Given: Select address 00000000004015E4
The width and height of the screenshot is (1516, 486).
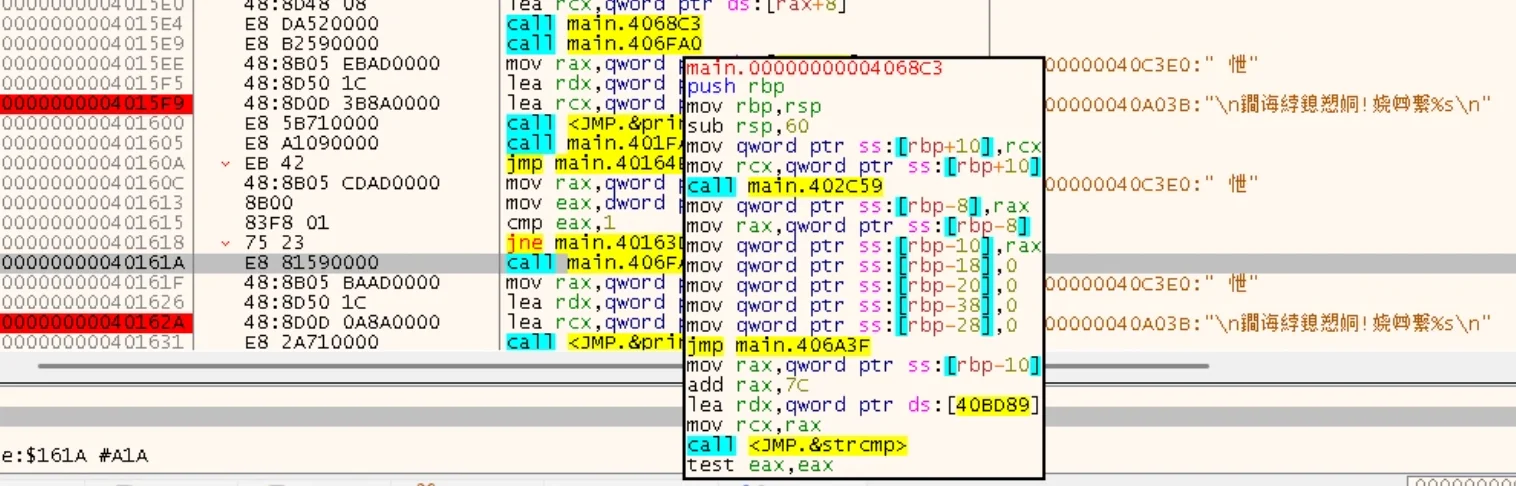Looking at the screenshot, I should (x=92, y=24).
